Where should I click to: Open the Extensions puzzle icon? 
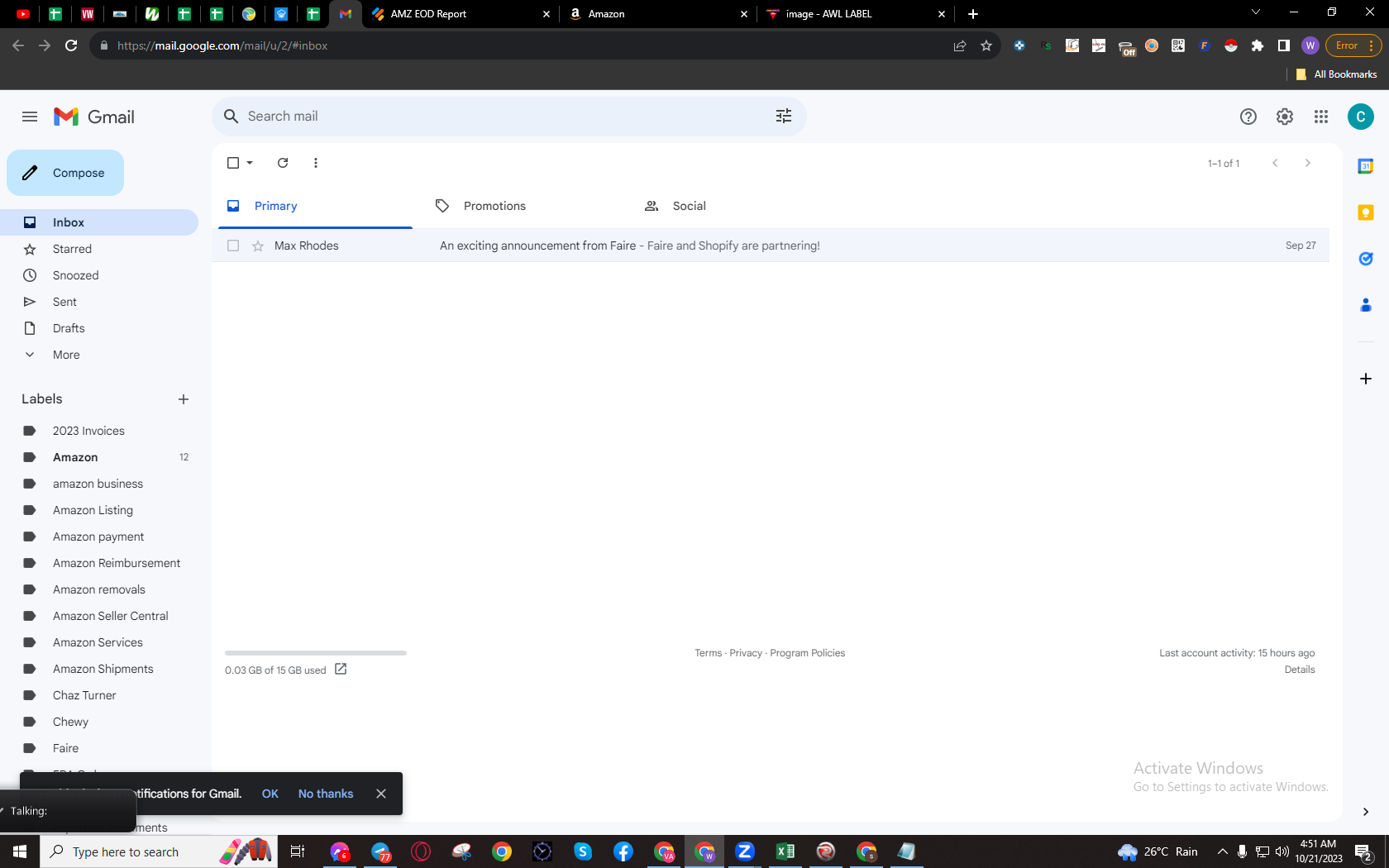1258,46
